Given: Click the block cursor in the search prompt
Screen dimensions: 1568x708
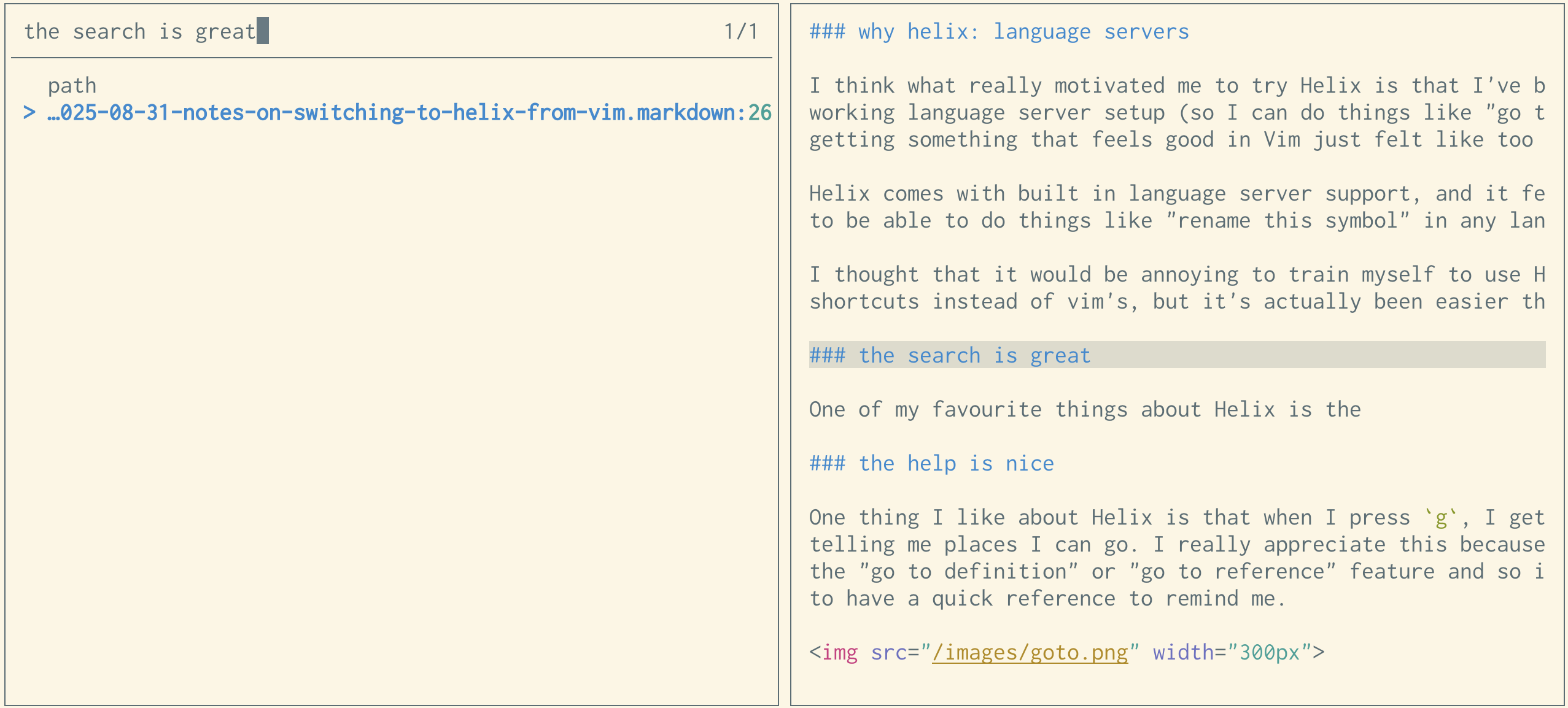Looking at the screenshot, I should [x=263, y=31].
